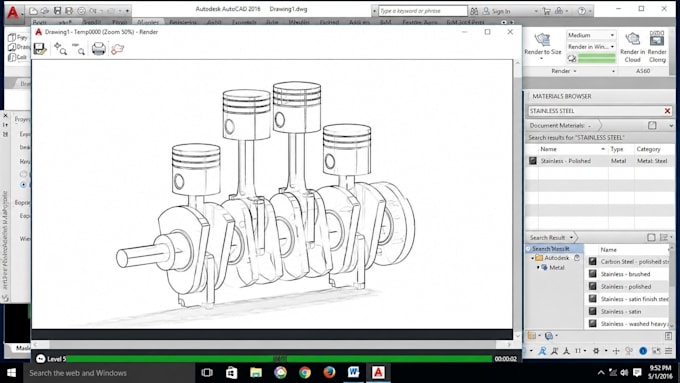Click the Autodesk Exchange shopping cart icon
Screen dimensions: 680x383
pos(546,11)
